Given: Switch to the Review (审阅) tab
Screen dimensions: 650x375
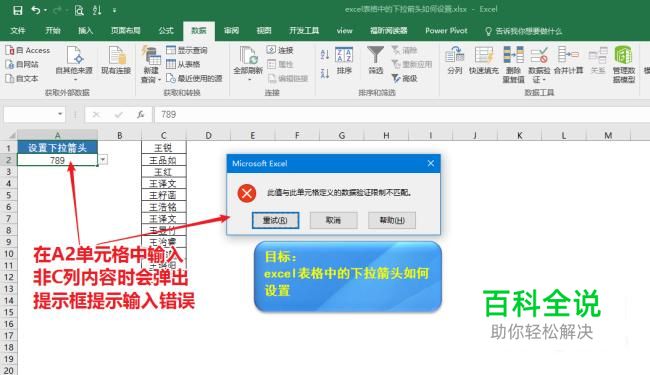Looking at the screenshot, I should pos(231,31).
